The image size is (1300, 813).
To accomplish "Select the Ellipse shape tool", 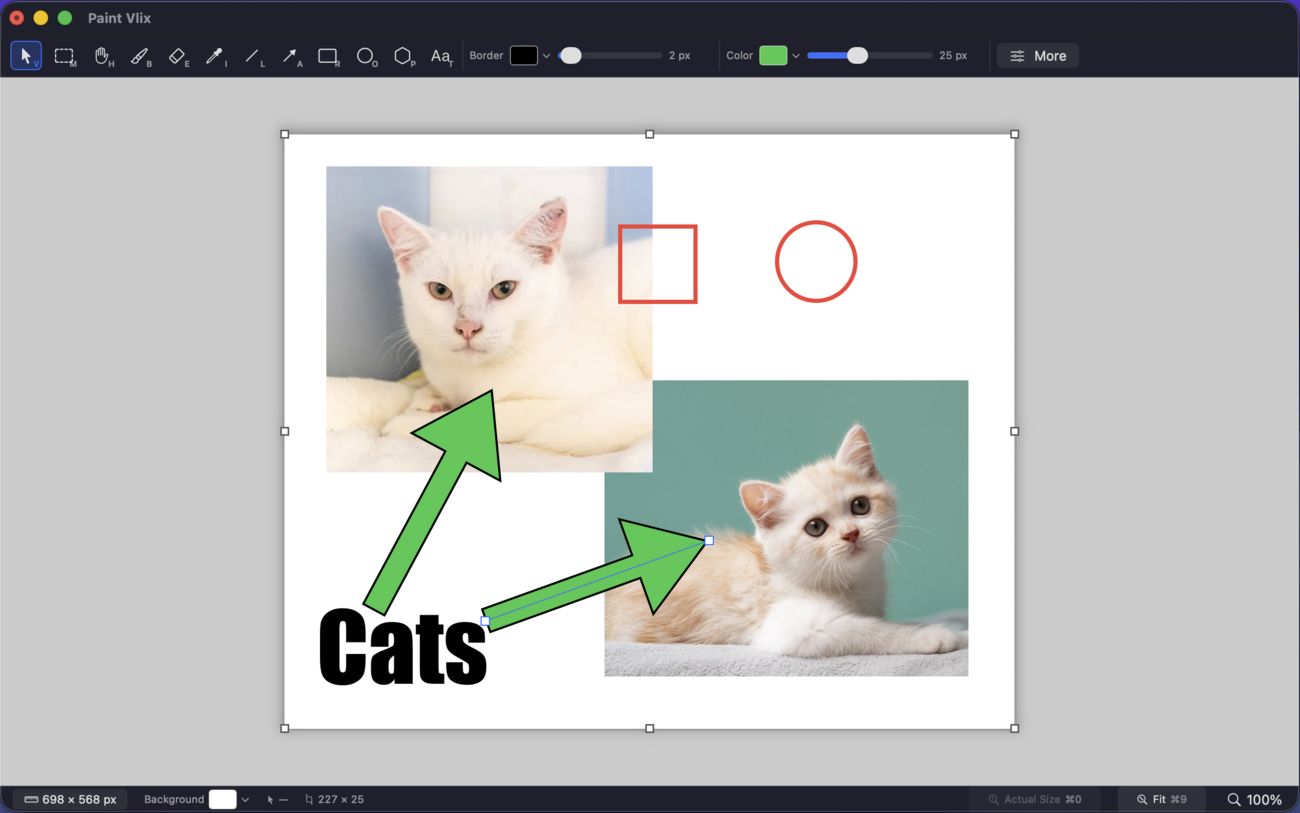I will [x=366, y=56].
